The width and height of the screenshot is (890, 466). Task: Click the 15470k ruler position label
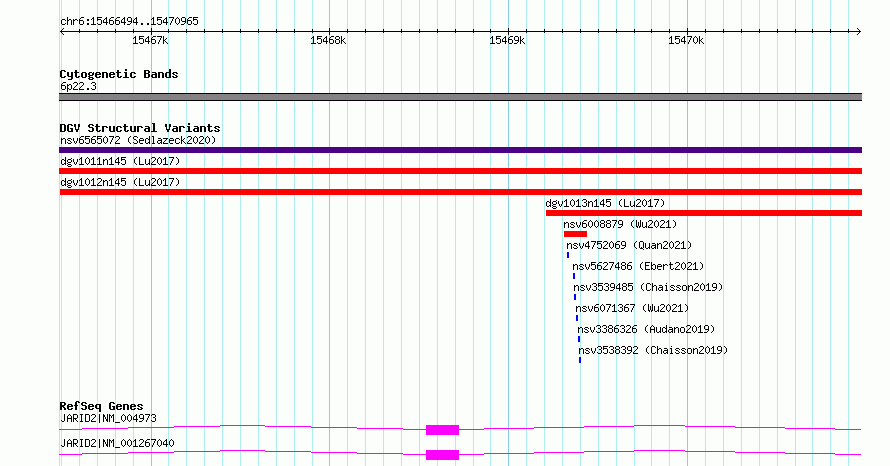(686, 40)
